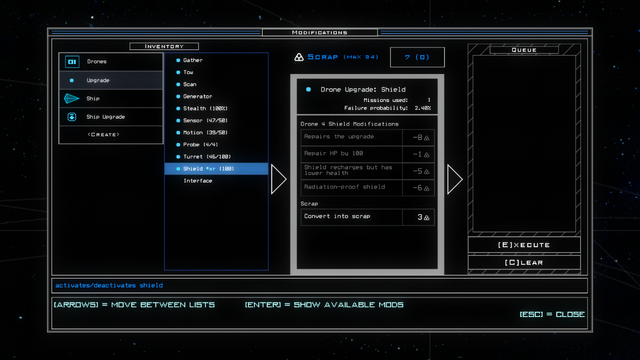Select the Ship Upgrade inventory category
Image resolution: width=640 pixels, height=360 pixels.
[111, 117]
